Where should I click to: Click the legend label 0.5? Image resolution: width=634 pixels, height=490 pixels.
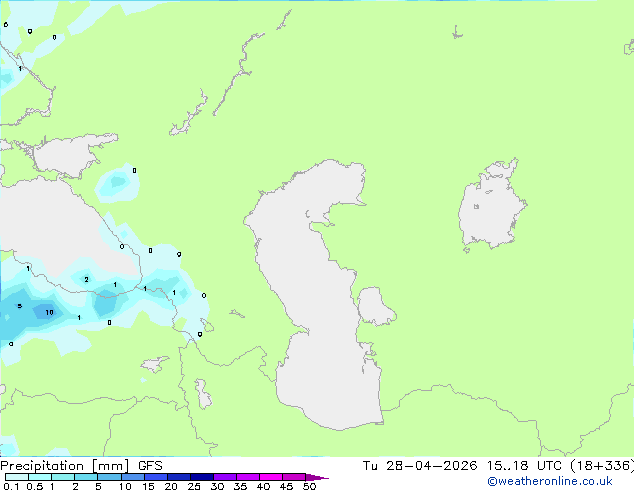pos(35,486)
